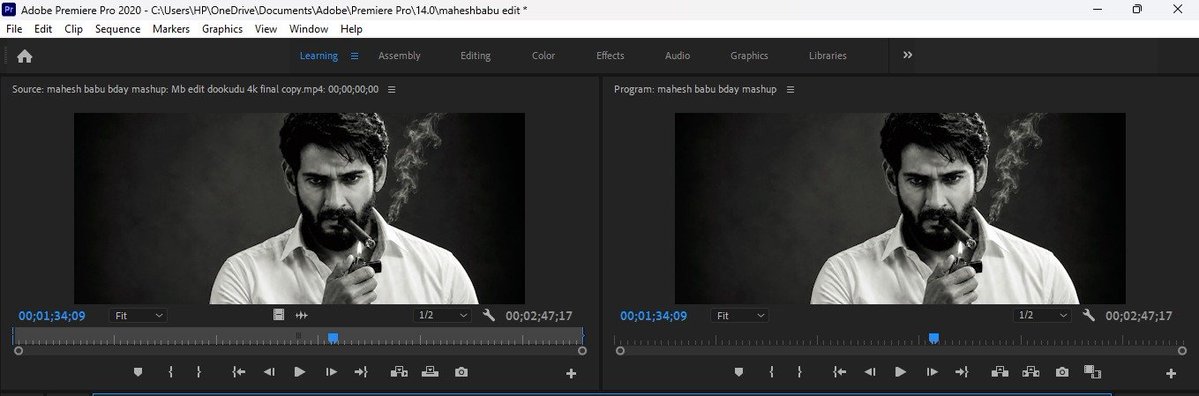Export frame from Source monitor

(461, 372)
